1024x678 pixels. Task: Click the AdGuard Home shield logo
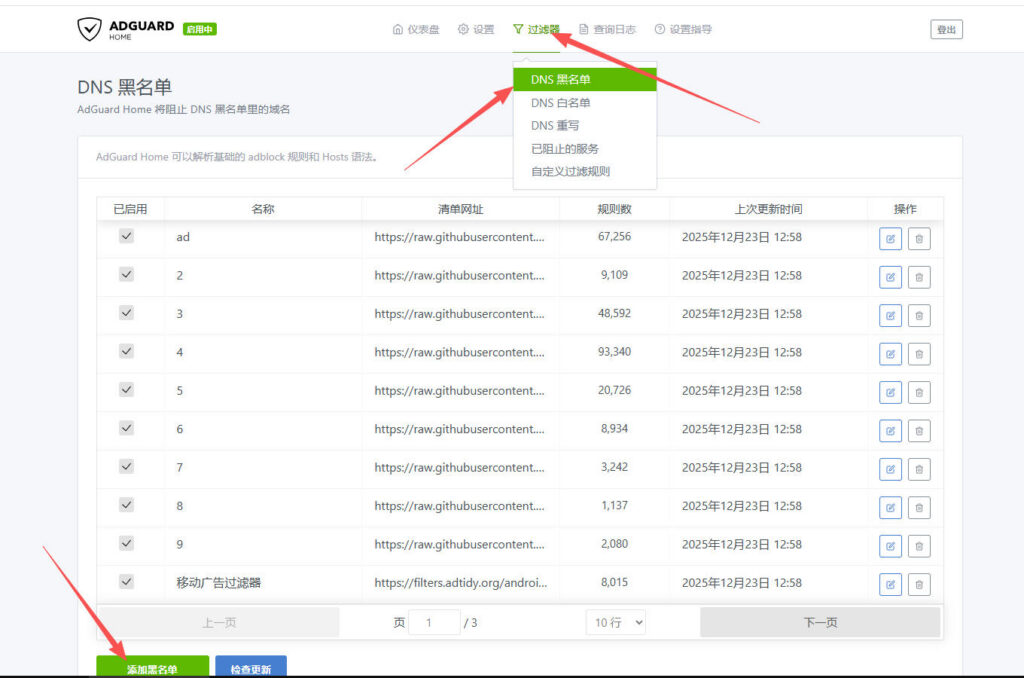point(90,29)
